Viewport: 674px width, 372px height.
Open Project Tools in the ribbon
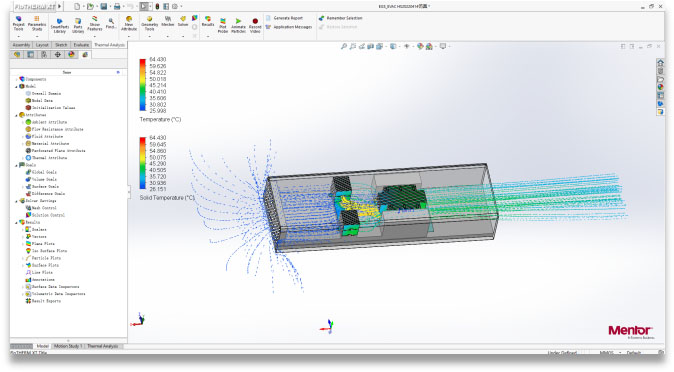[x=18, y=23]
